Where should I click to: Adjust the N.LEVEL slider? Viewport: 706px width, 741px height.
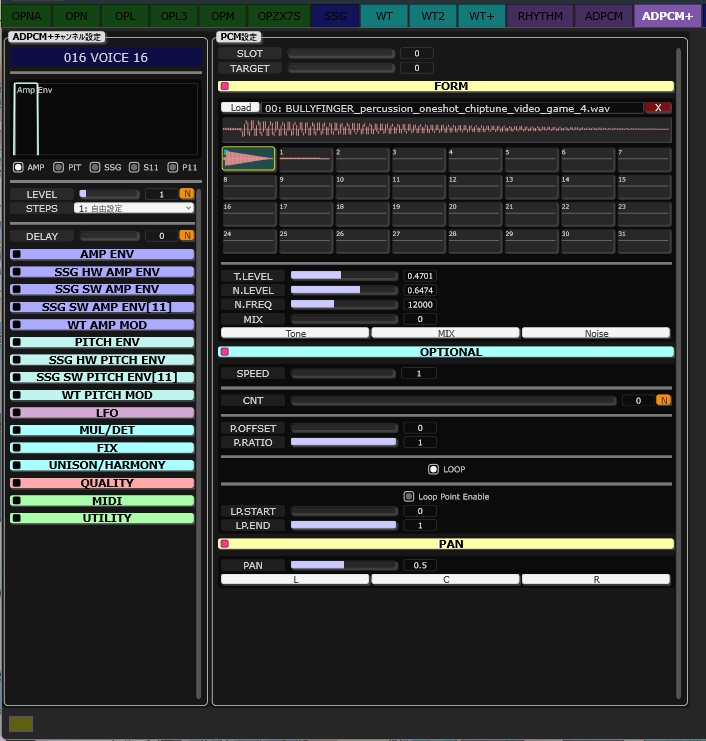(x=344, y=290)
